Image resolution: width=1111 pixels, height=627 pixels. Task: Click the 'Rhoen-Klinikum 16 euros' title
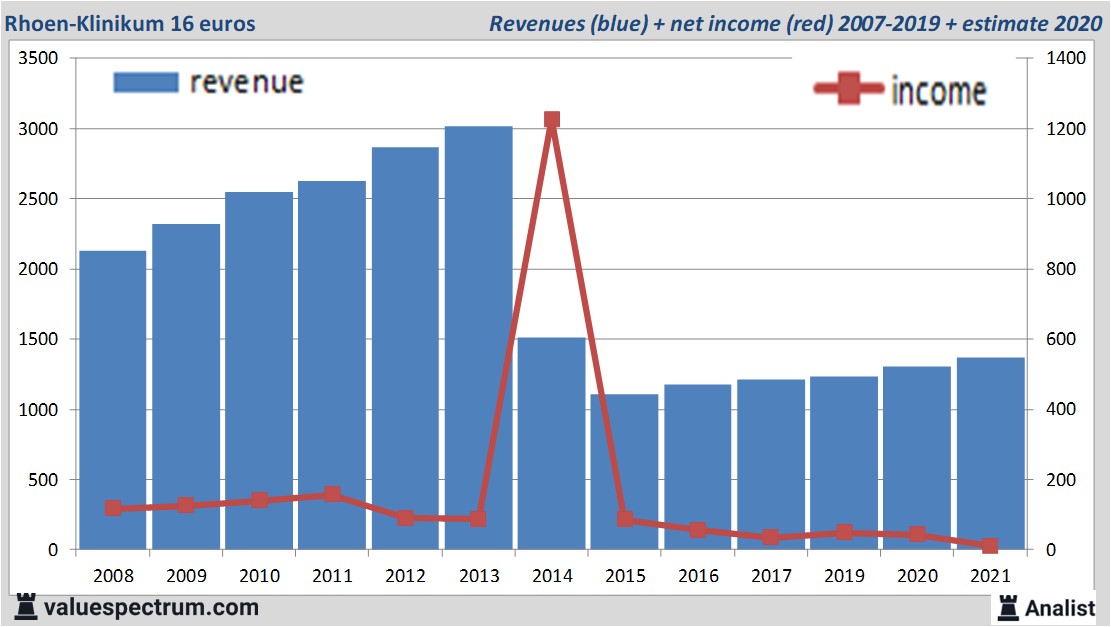130,23
